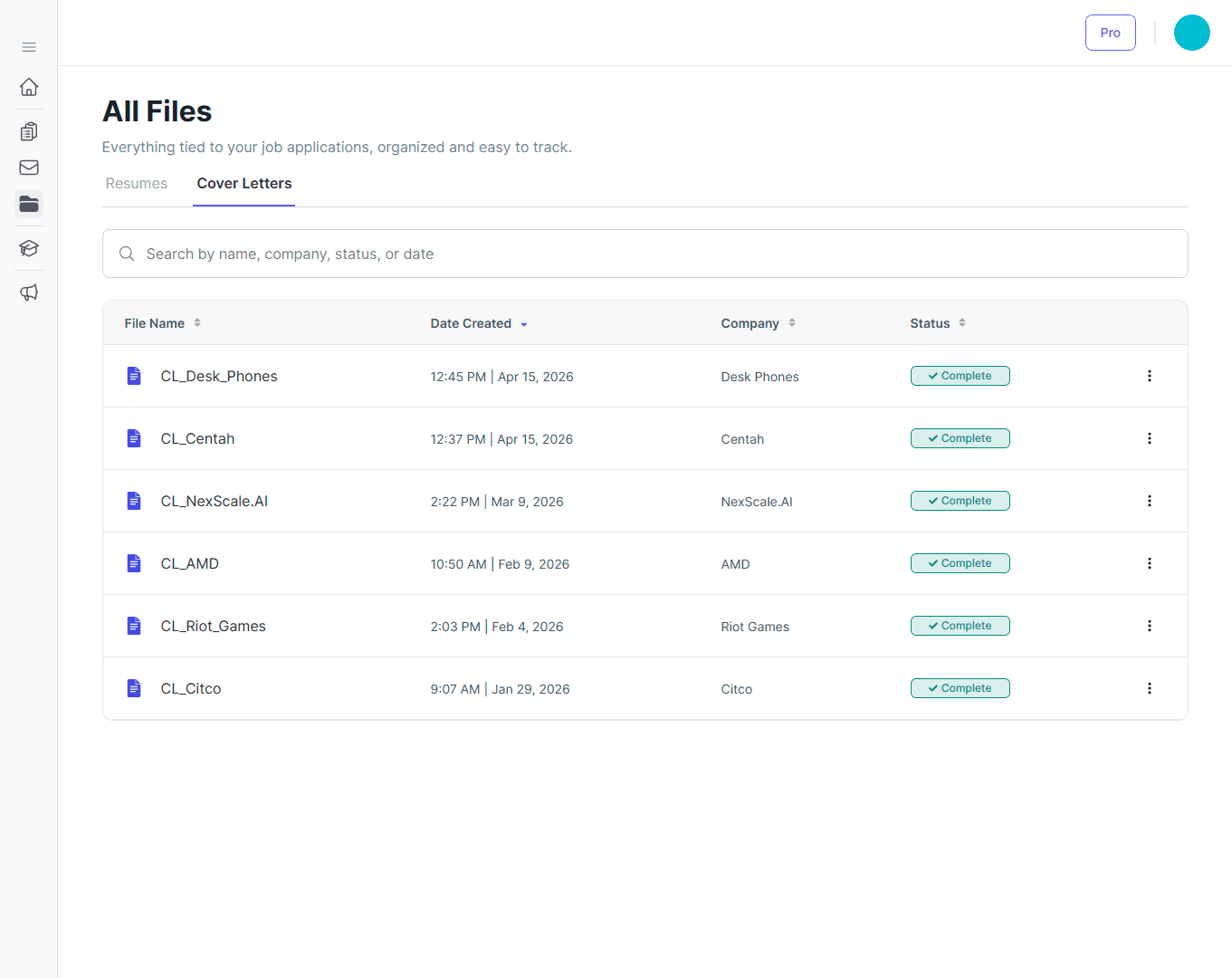Open more options for CL_Centah
Image resolution: width=1232 pixels, height=978 pixels.
point(1149,438)
